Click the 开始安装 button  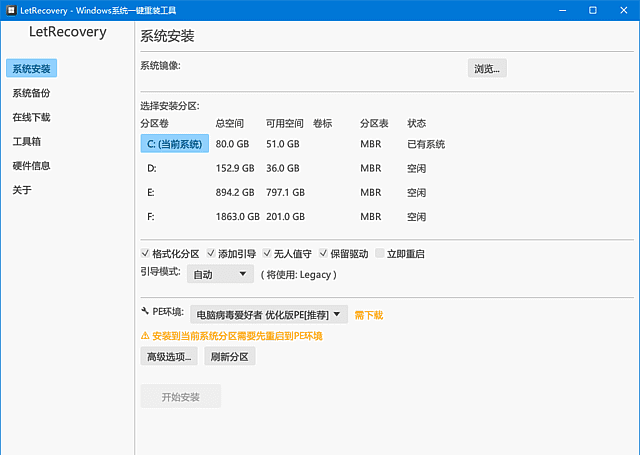pyautogui.click(x=181, y=396)
